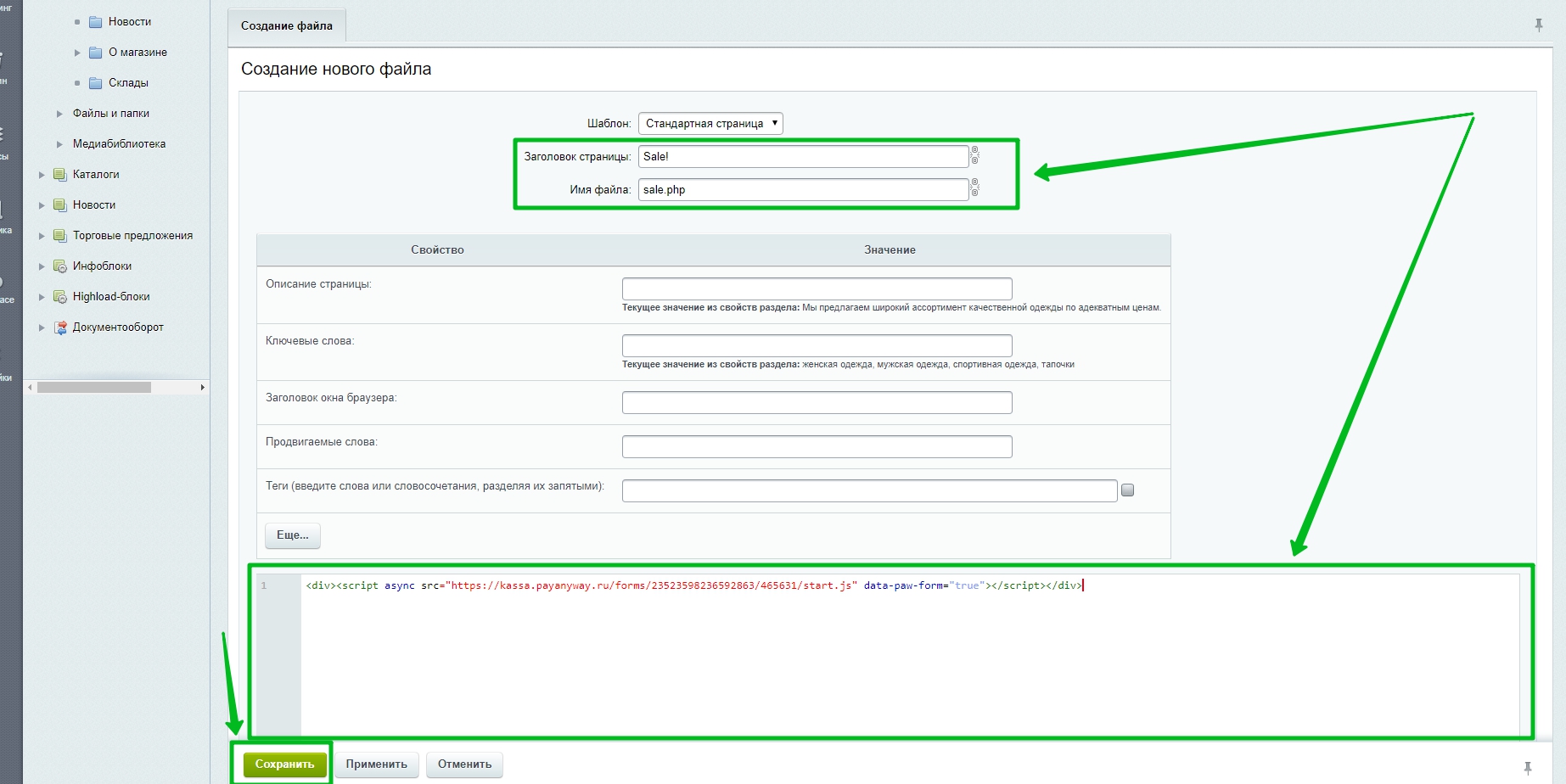Click the Отменить button
The height and width of the screenshot is (784, 1566).
coord(464,764)
